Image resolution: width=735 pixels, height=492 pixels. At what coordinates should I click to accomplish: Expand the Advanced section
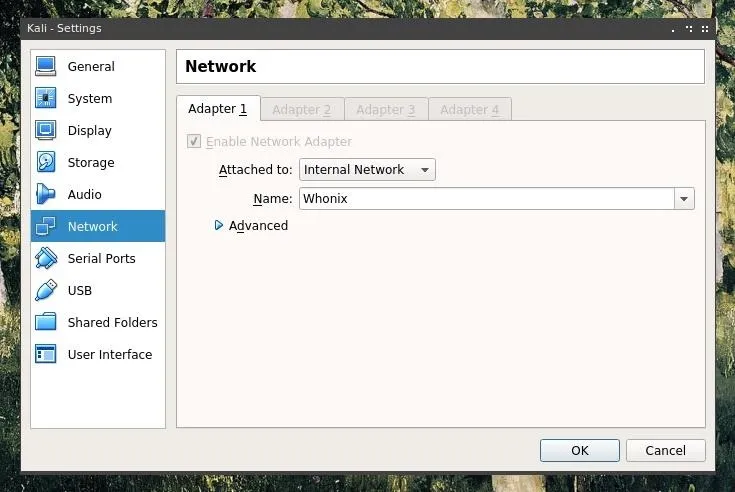pyautogui.click(x=218, y=225)
